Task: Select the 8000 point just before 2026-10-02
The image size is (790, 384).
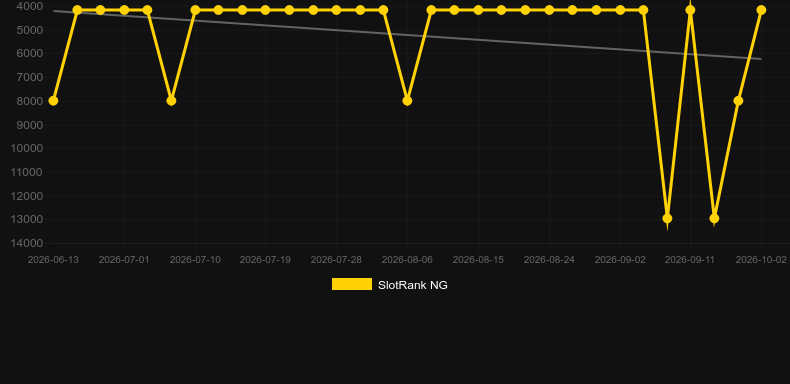Action: pyautogui.click(x=738, y=101)
